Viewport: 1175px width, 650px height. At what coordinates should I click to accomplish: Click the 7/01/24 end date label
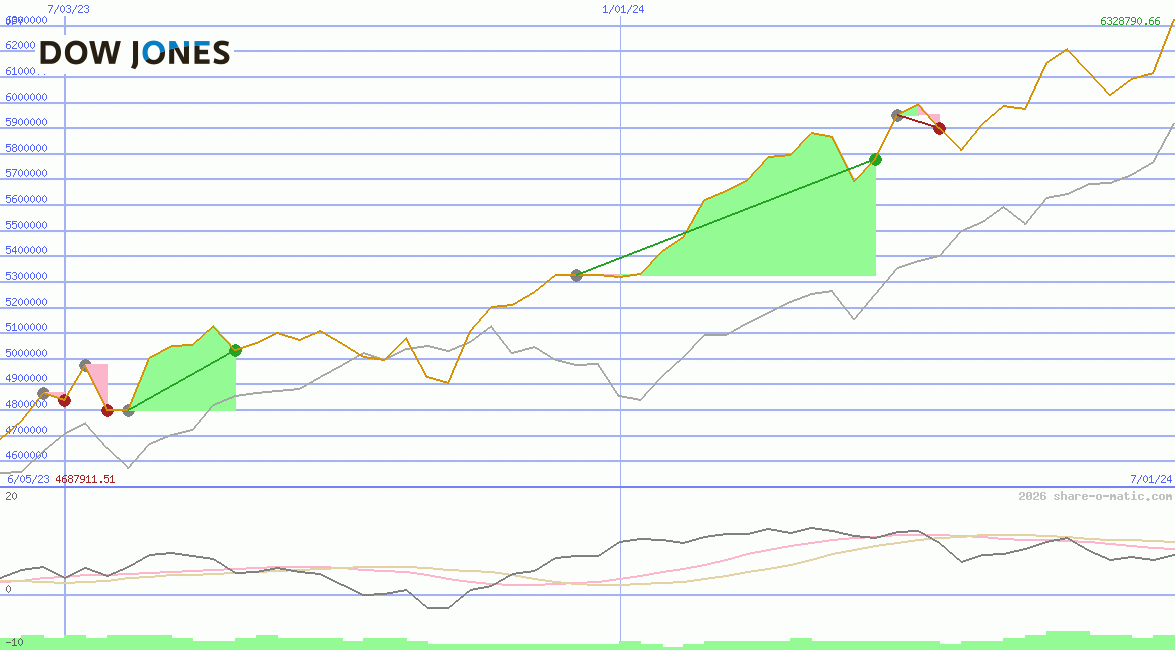1151,479
